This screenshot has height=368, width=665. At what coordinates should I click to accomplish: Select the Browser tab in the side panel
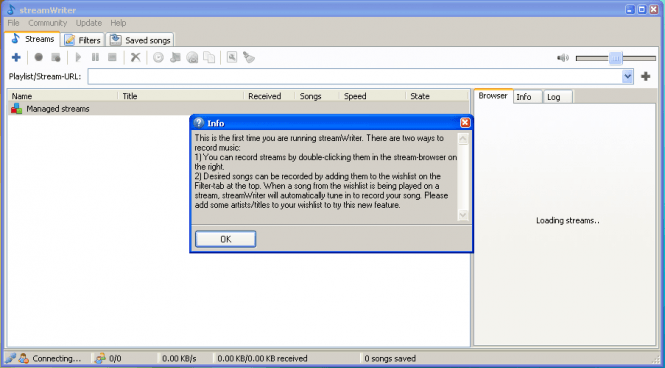[493, 96]
